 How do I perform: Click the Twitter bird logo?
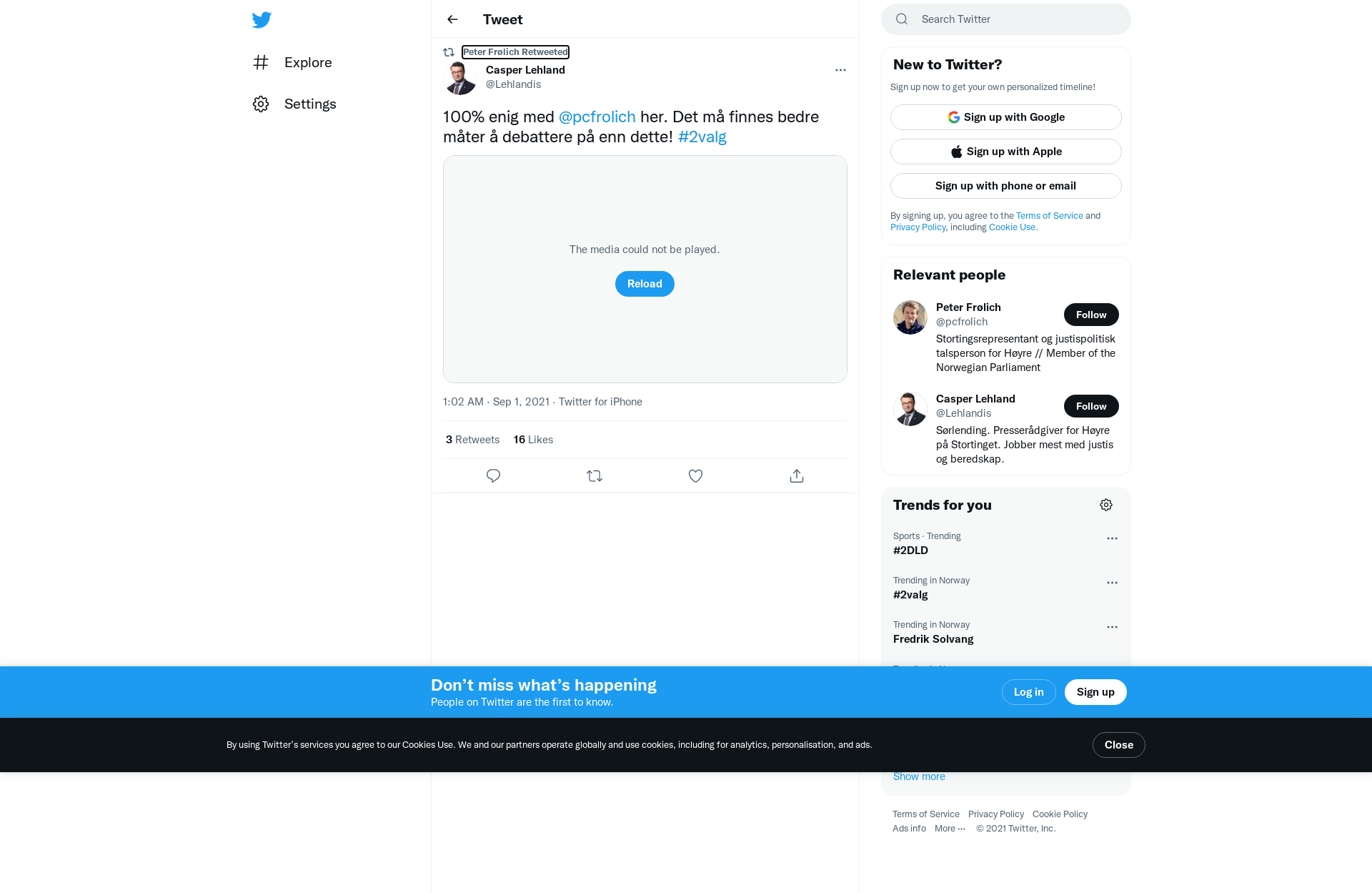coord(262,19)
